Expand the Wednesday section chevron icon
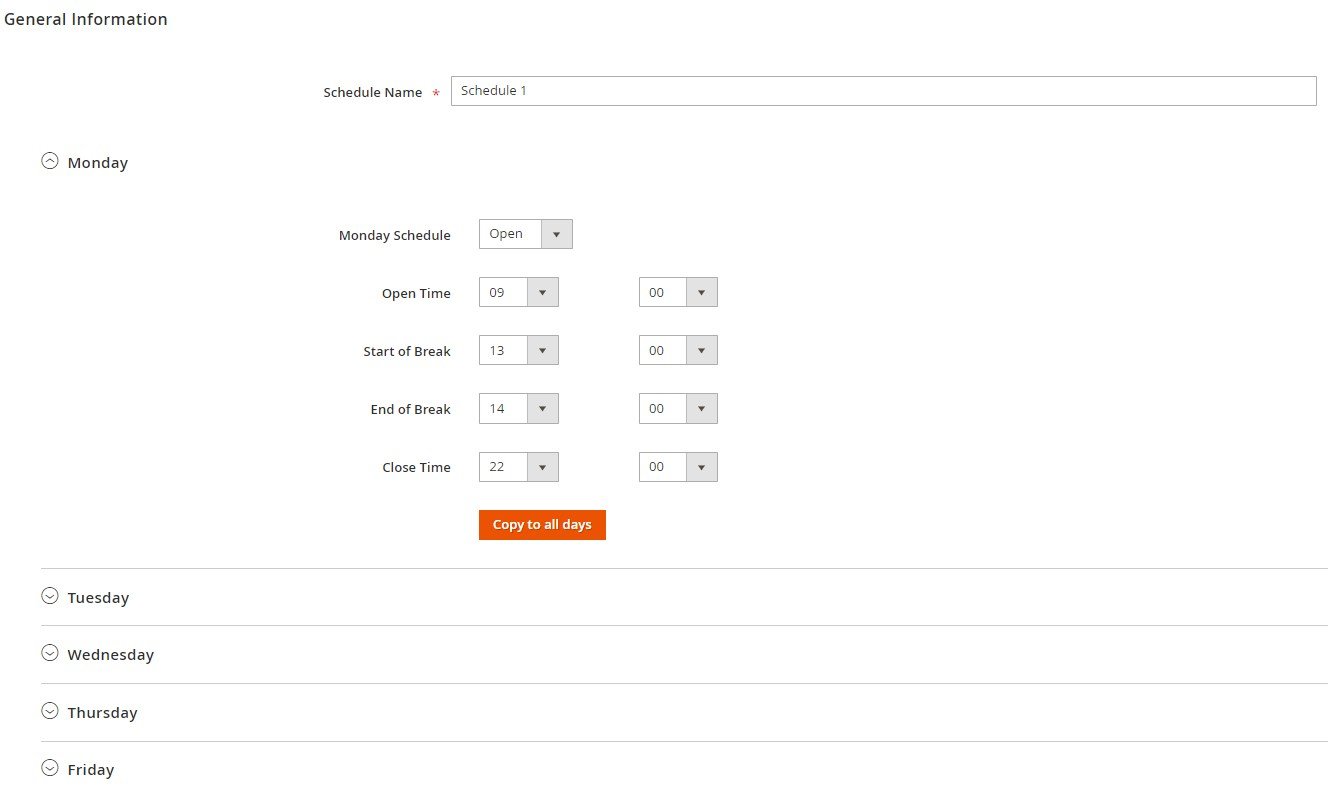This screenshot has height=797, width=1328. (x=50, y=652)
